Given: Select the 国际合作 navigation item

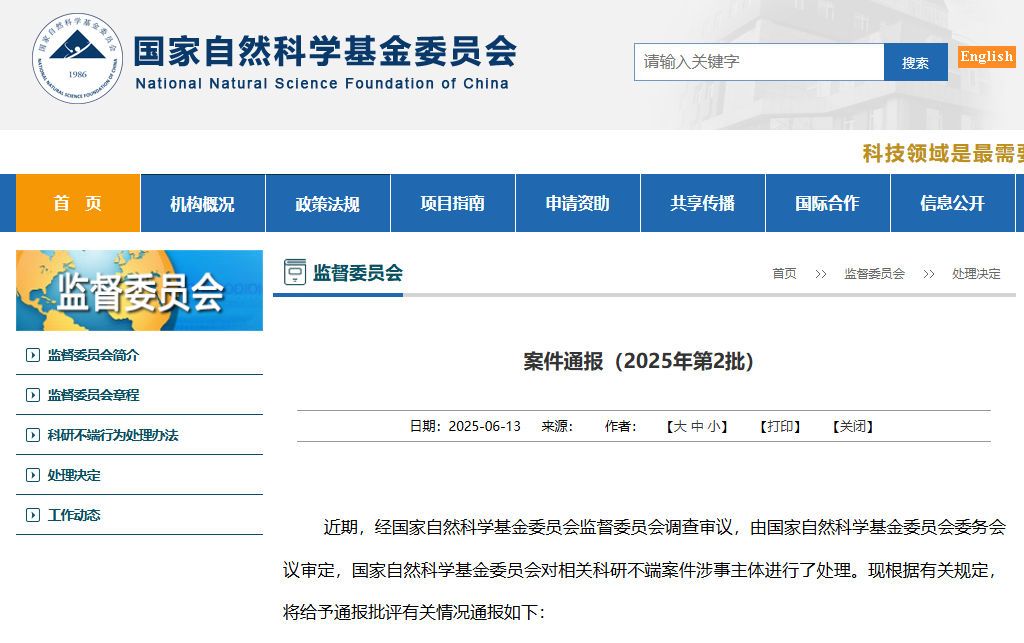Looking at the screenshot, I should click(x=827, y=203).
